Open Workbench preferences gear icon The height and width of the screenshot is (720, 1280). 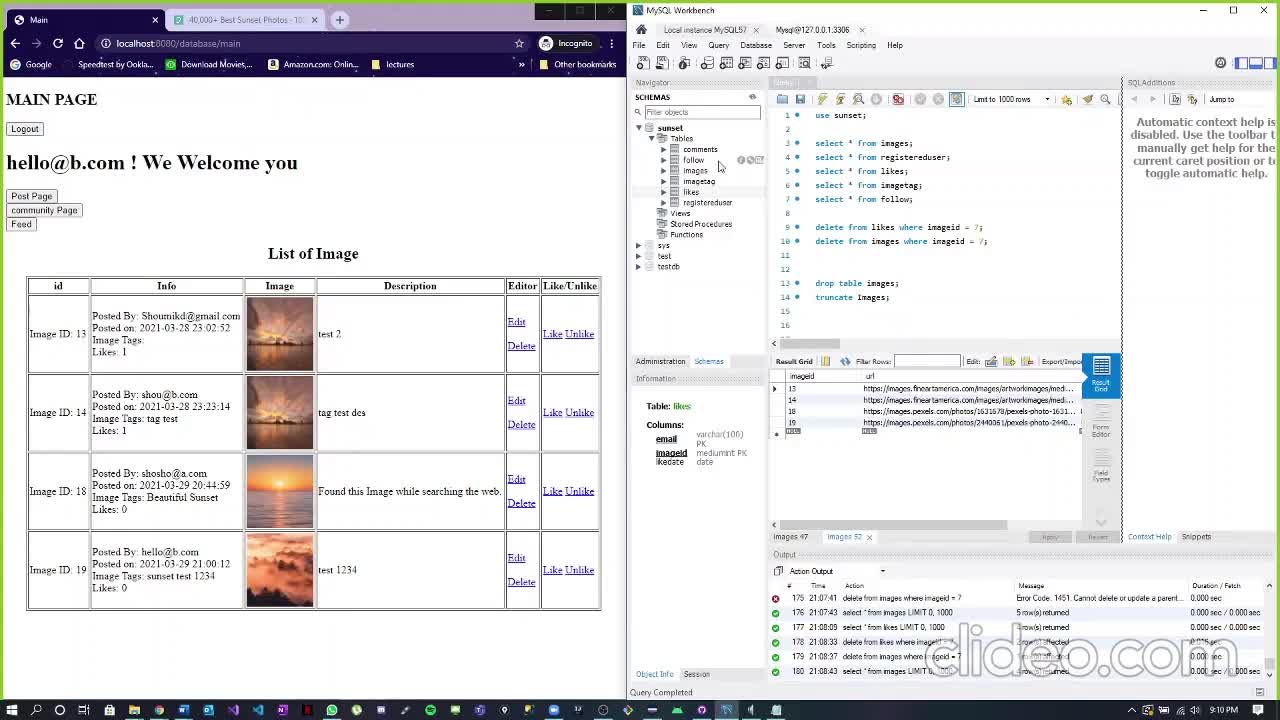(x=1220, y=63)
